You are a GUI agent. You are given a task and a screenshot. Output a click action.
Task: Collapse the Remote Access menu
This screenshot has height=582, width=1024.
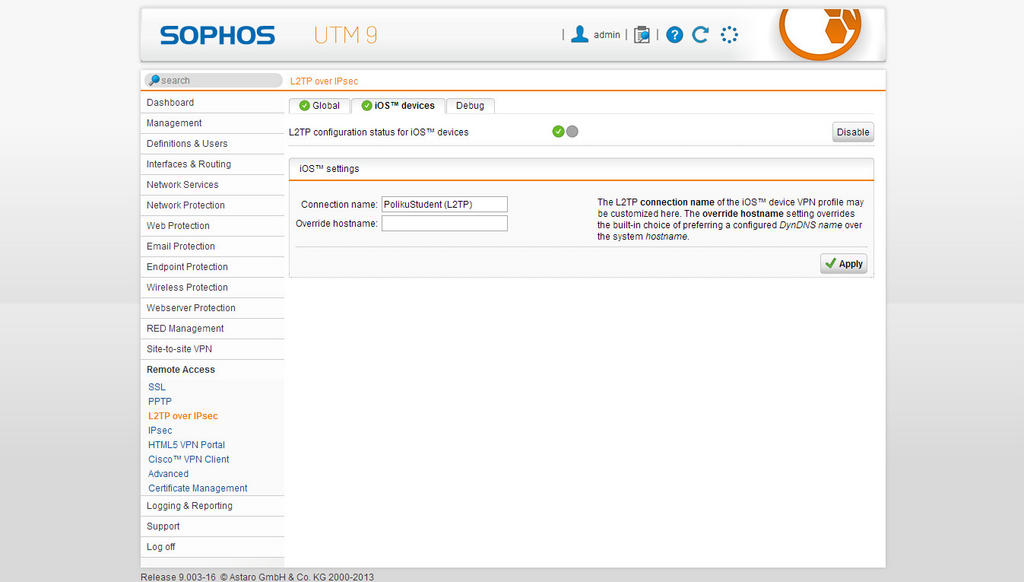(212, 370)
